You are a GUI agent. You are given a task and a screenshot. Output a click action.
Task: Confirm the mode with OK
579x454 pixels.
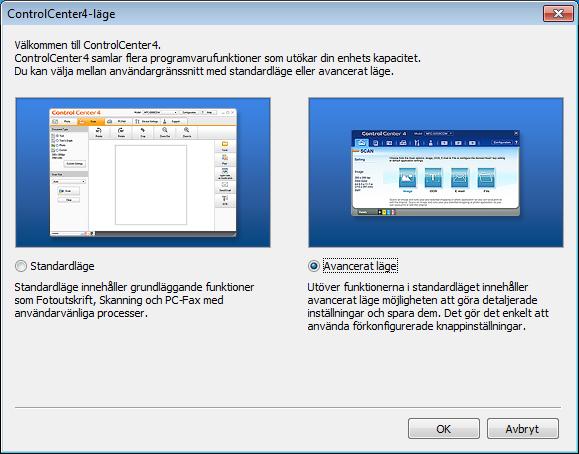[x=443, y=429]
